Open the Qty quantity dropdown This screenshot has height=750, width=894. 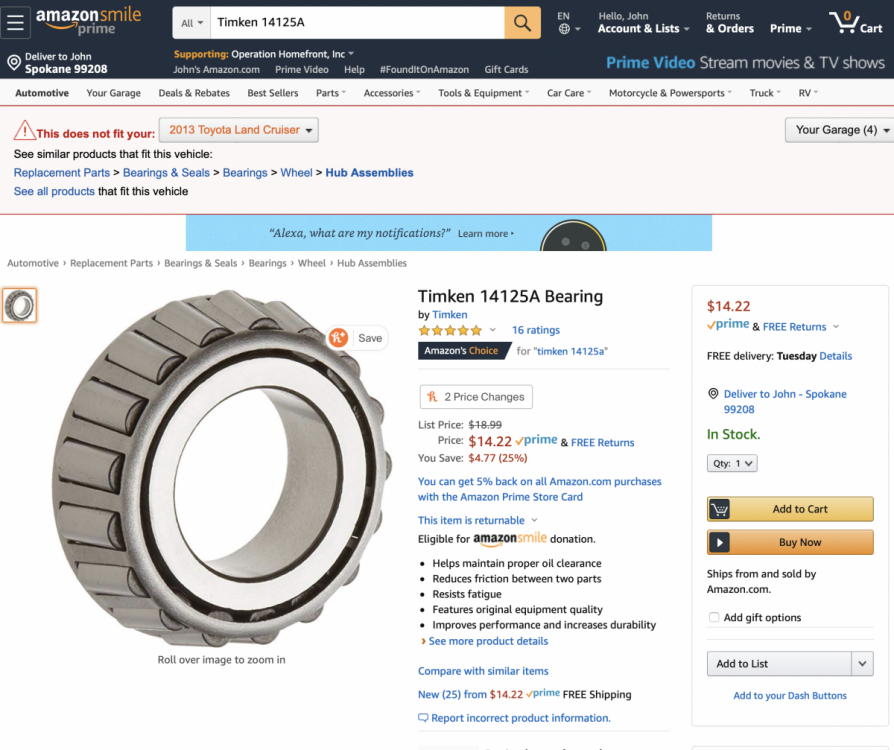[731, 463]
